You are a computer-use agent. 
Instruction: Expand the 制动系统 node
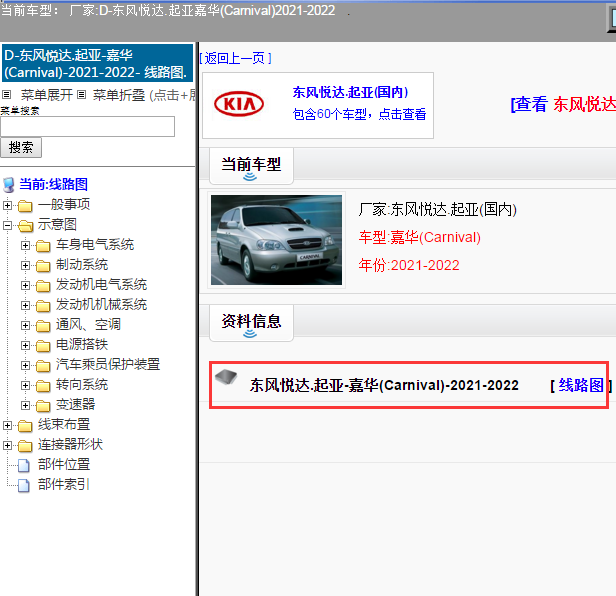coord(25,266)
